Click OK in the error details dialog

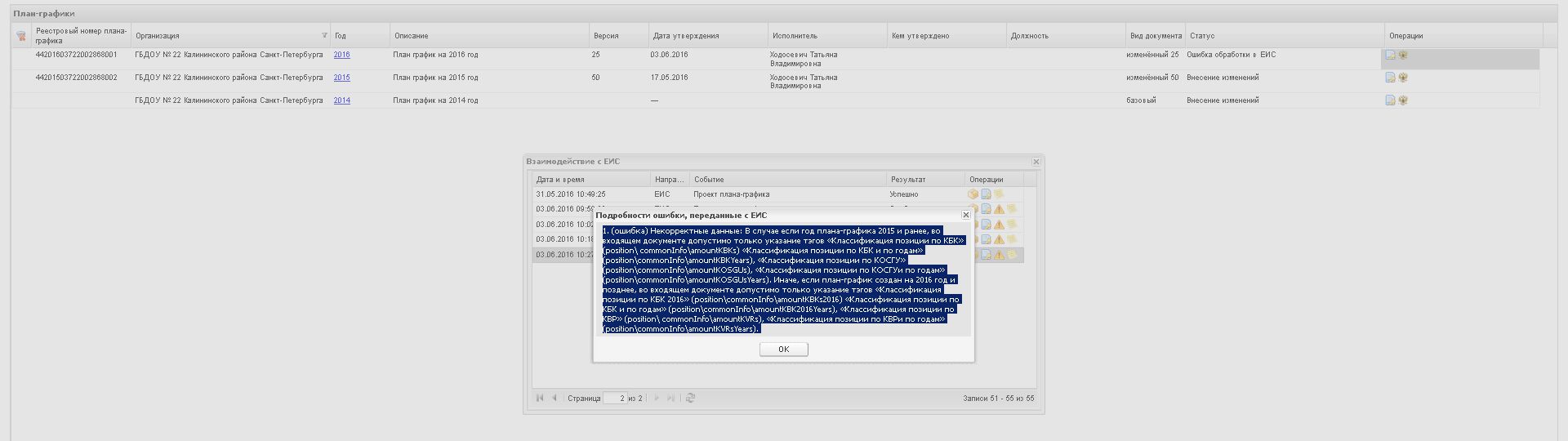(783, 349)
